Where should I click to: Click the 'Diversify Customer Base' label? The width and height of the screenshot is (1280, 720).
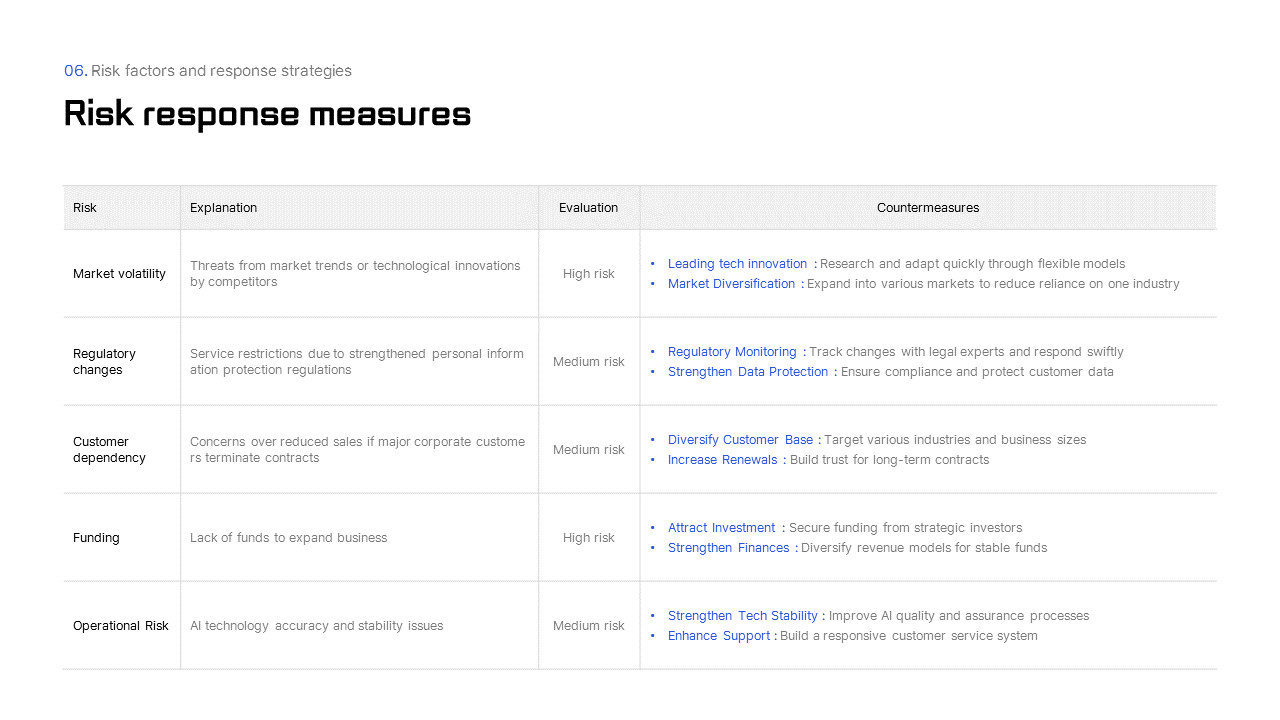(x=740, y=440)
